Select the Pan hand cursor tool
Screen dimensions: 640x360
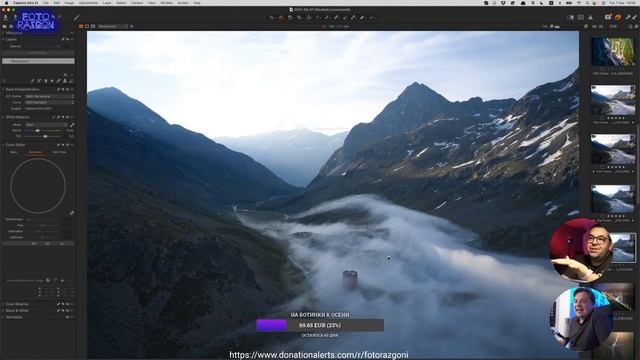281,18
